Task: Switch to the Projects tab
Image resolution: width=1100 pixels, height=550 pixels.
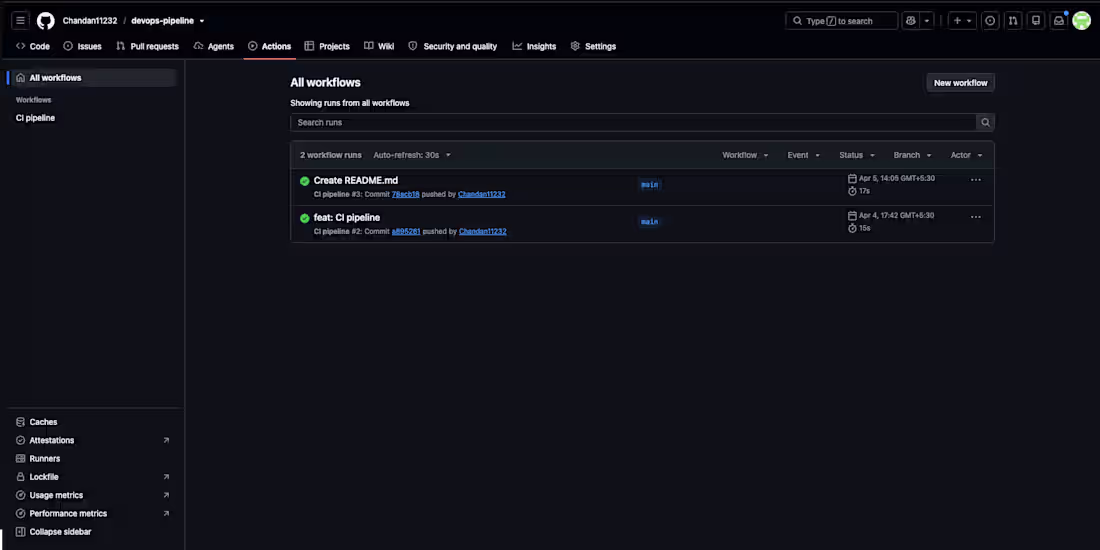Action: 327,46
